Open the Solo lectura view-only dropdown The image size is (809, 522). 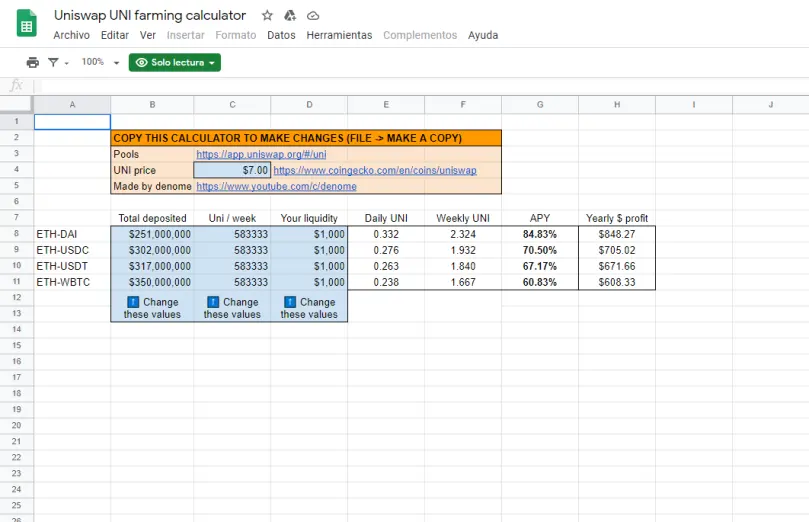[x=175, y=62]
